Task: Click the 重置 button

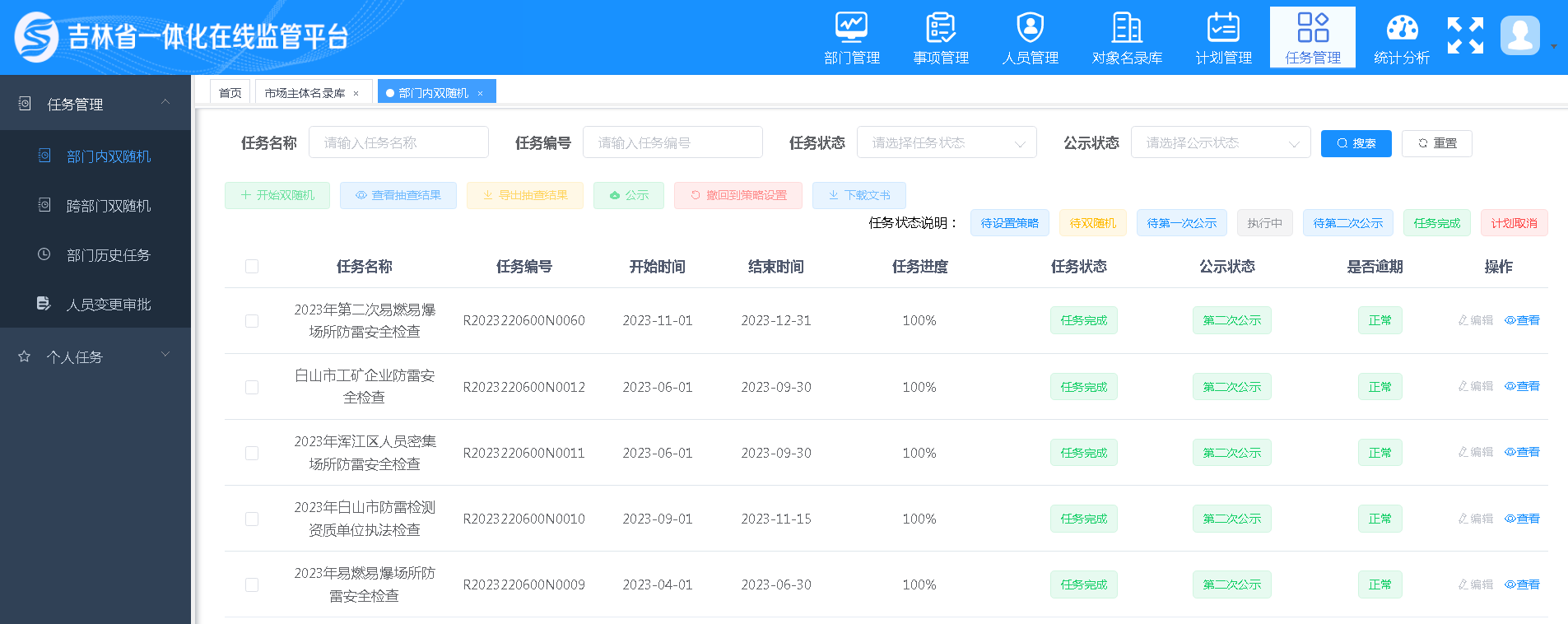Action: [1436, 143]
